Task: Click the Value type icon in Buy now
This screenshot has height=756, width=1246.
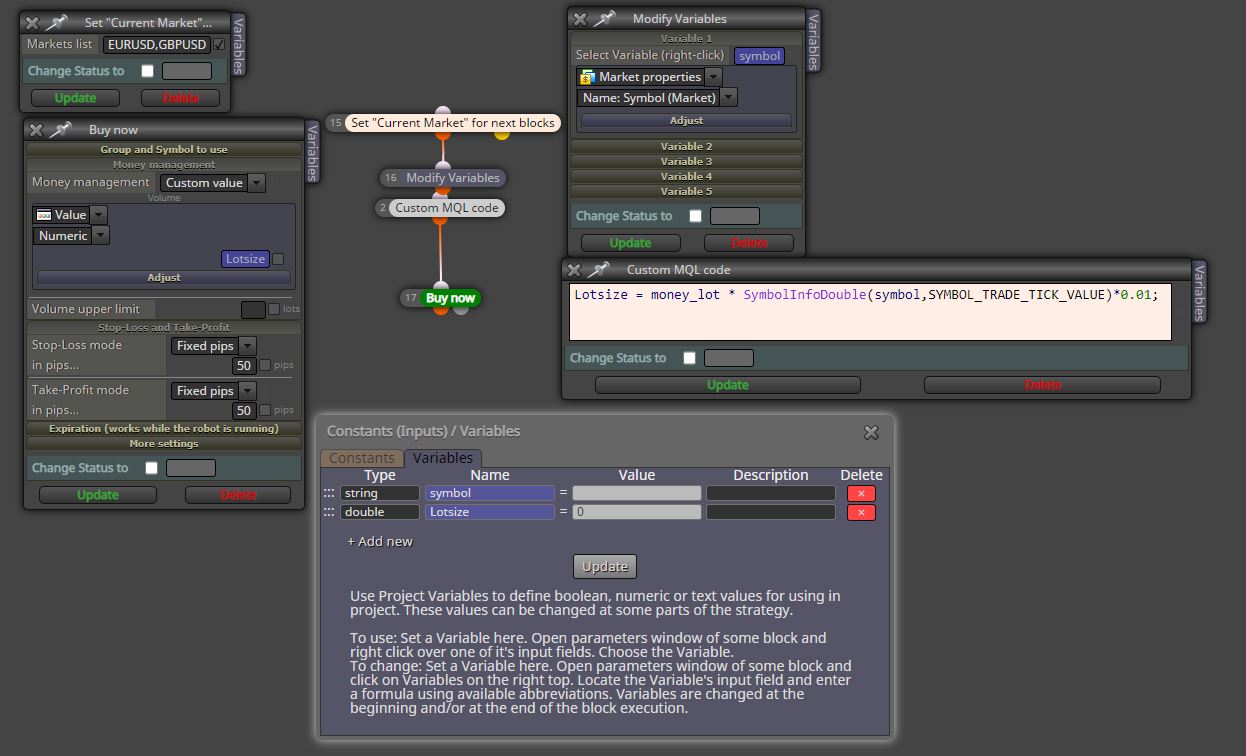Action: [43, 215]
